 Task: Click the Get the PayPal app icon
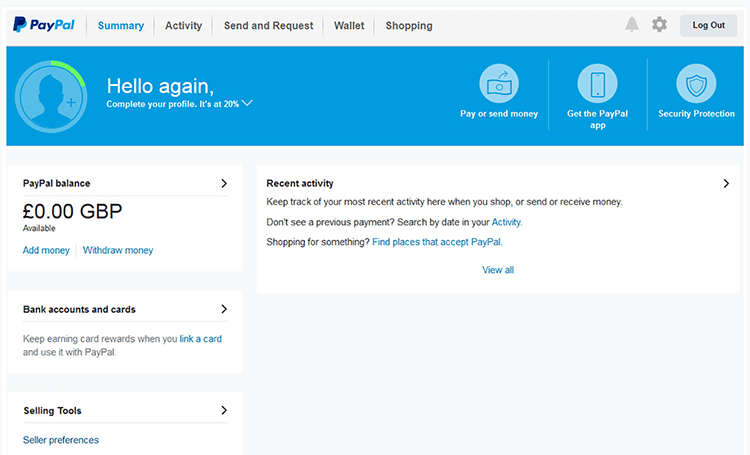coord(597,84)
